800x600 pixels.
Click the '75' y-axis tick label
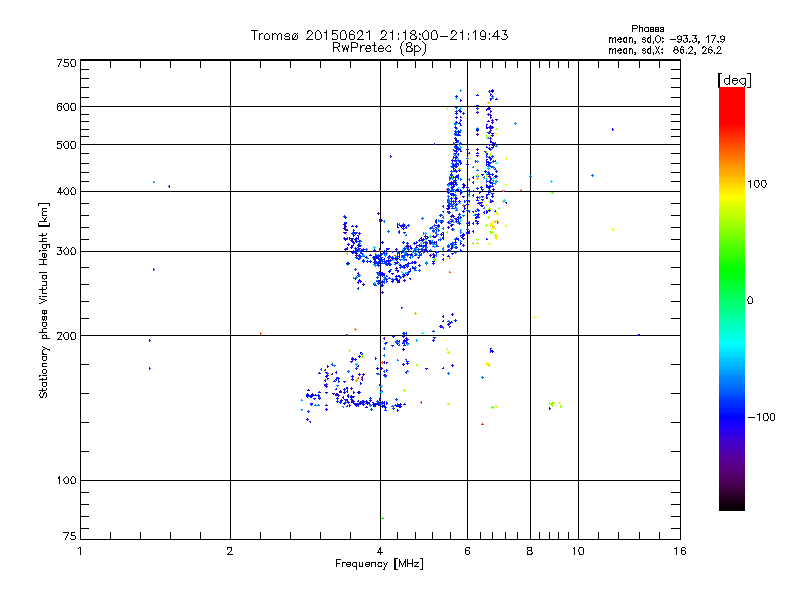[70, 536]
